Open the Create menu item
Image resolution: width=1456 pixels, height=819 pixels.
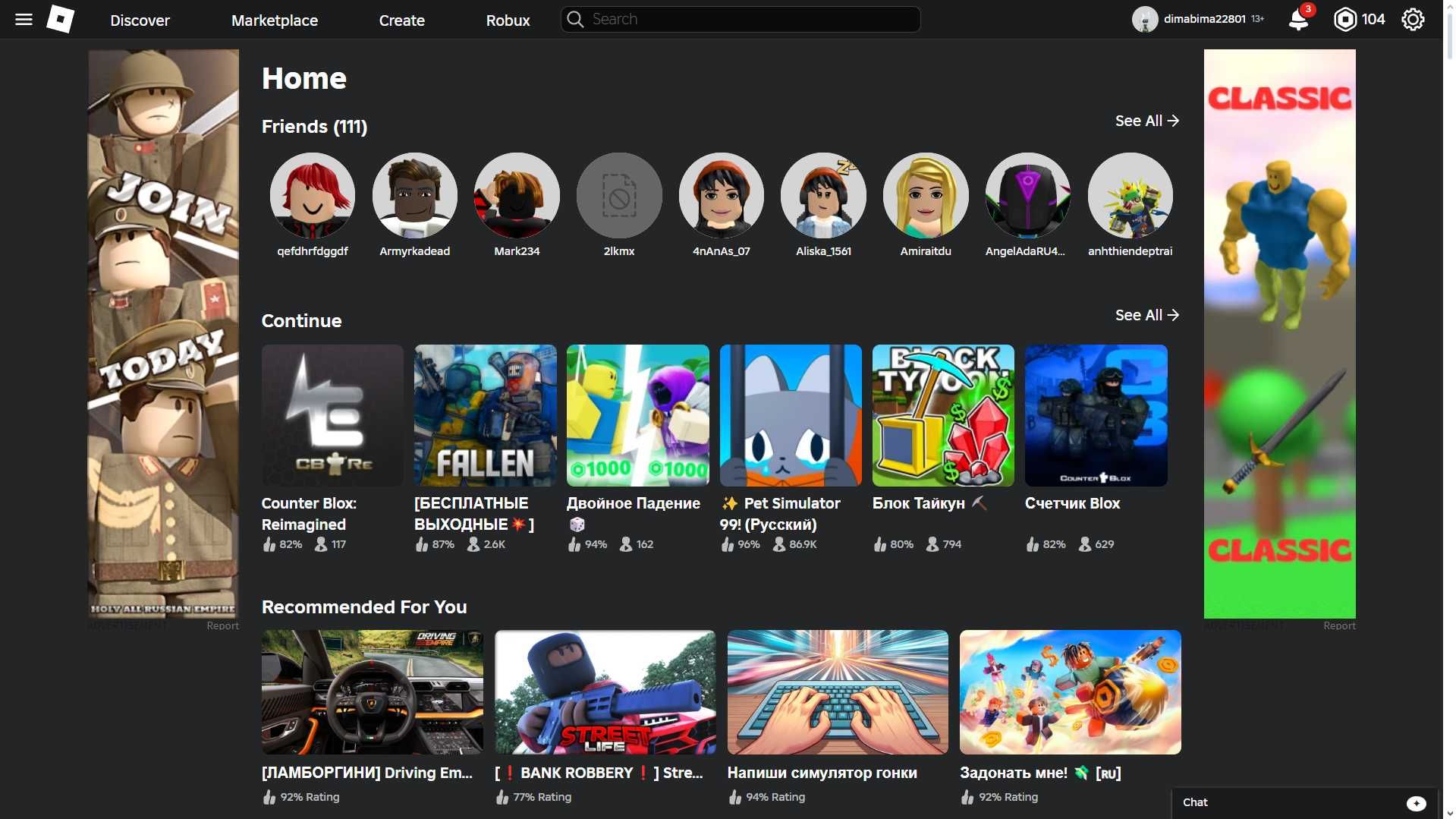click(401, 20)
